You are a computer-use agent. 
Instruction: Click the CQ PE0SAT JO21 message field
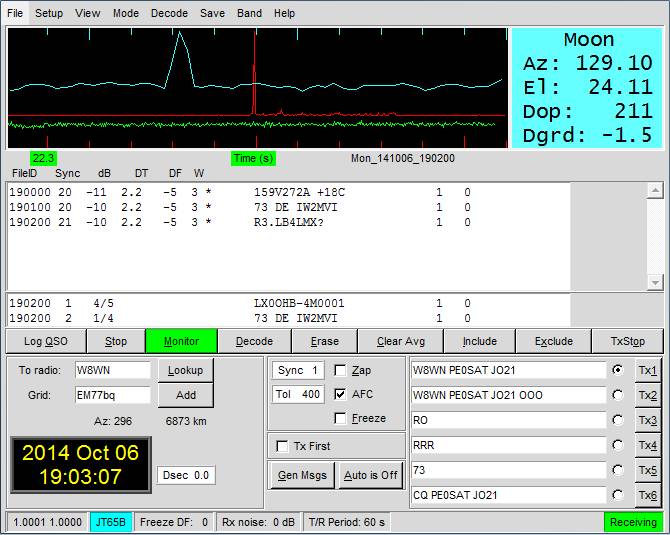click(x=508, y=495)
